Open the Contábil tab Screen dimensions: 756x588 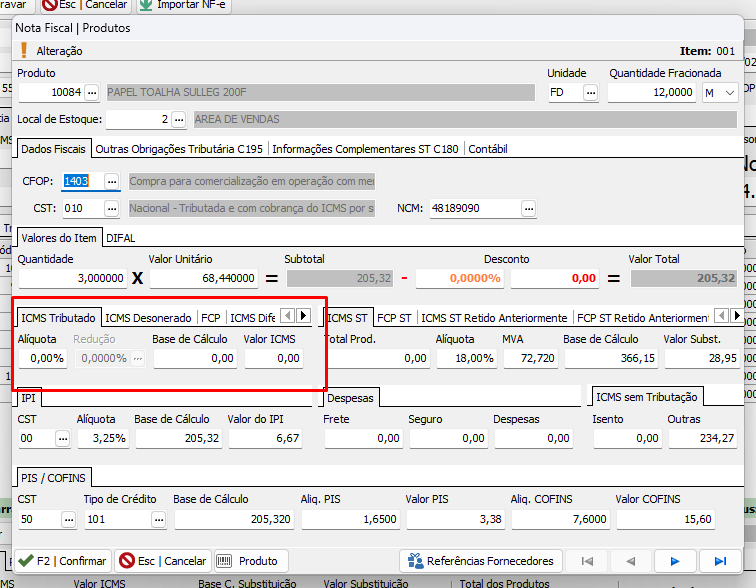click(x=488, y=149)
